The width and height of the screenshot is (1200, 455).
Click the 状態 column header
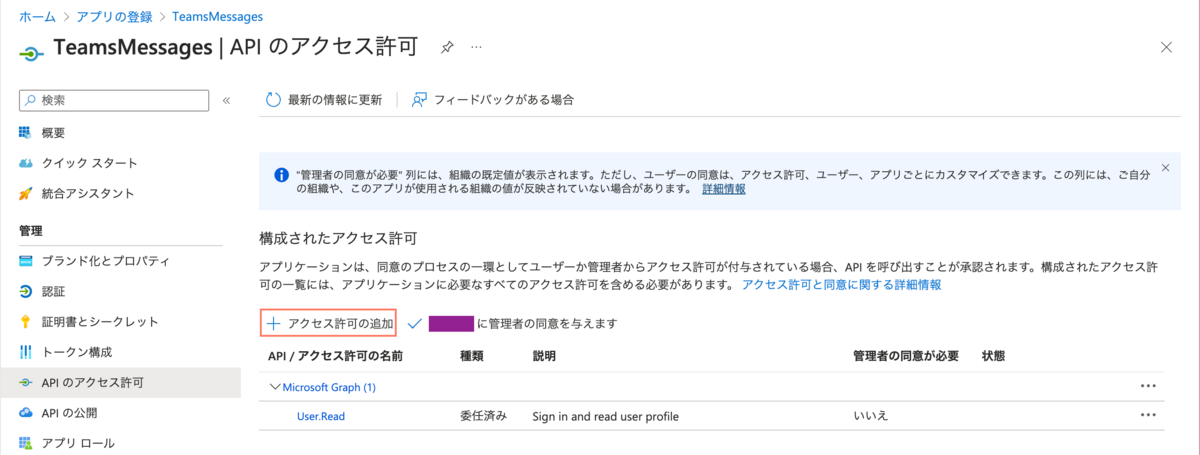click(x=993, y=355)
